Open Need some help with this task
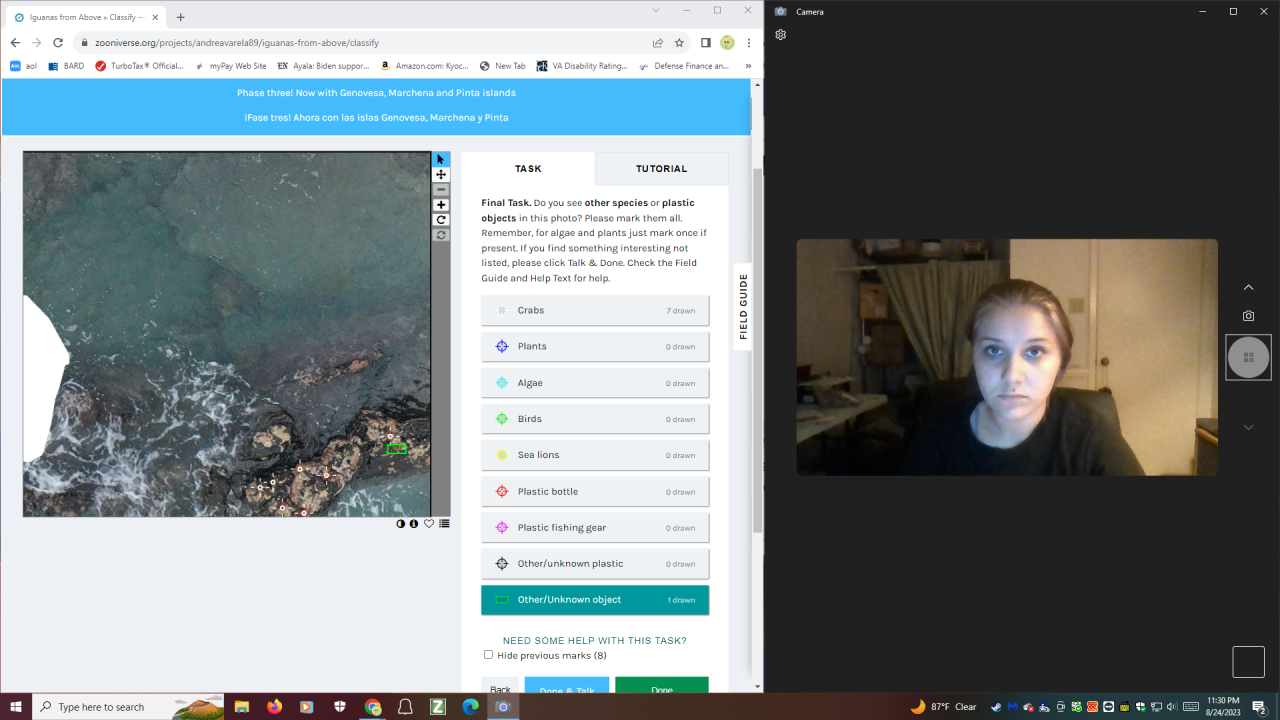This screenshot has width=1280, height=720. (x=595, y=640)
